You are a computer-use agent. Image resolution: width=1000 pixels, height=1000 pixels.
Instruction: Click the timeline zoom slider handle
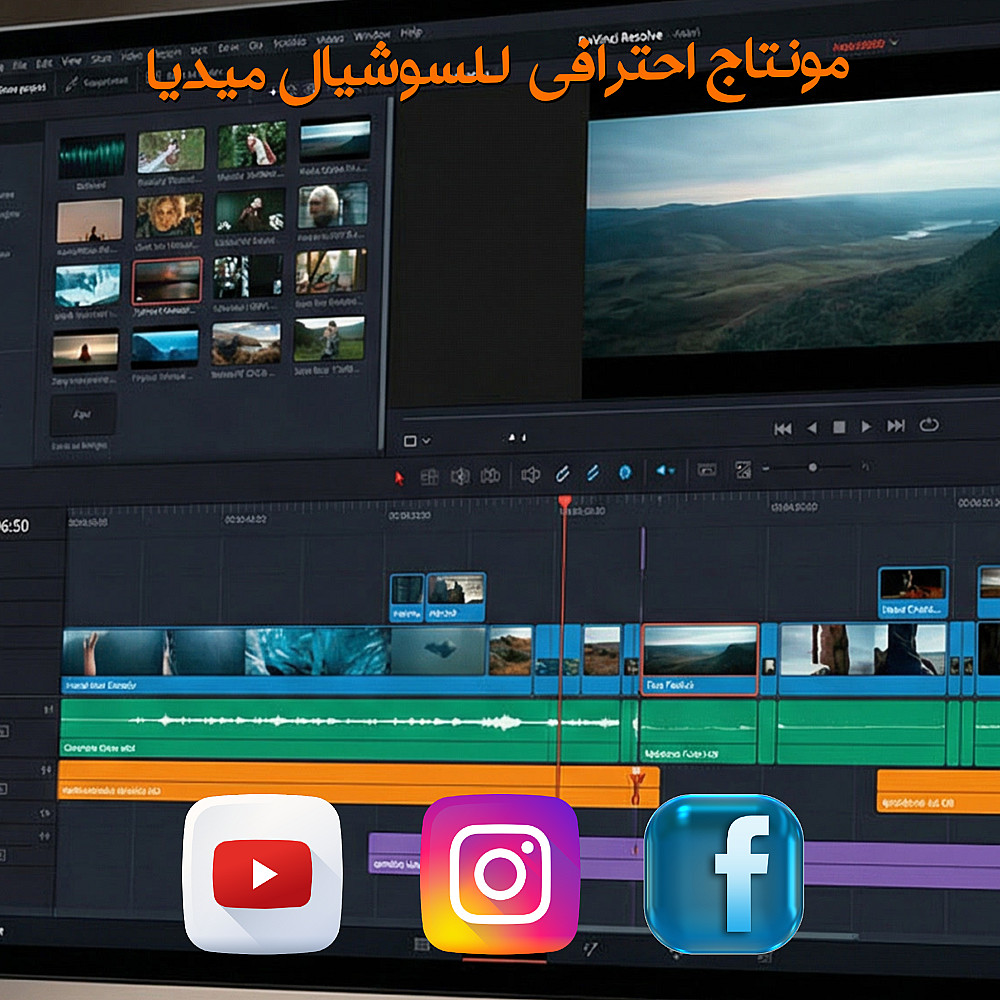pos(812,467)
